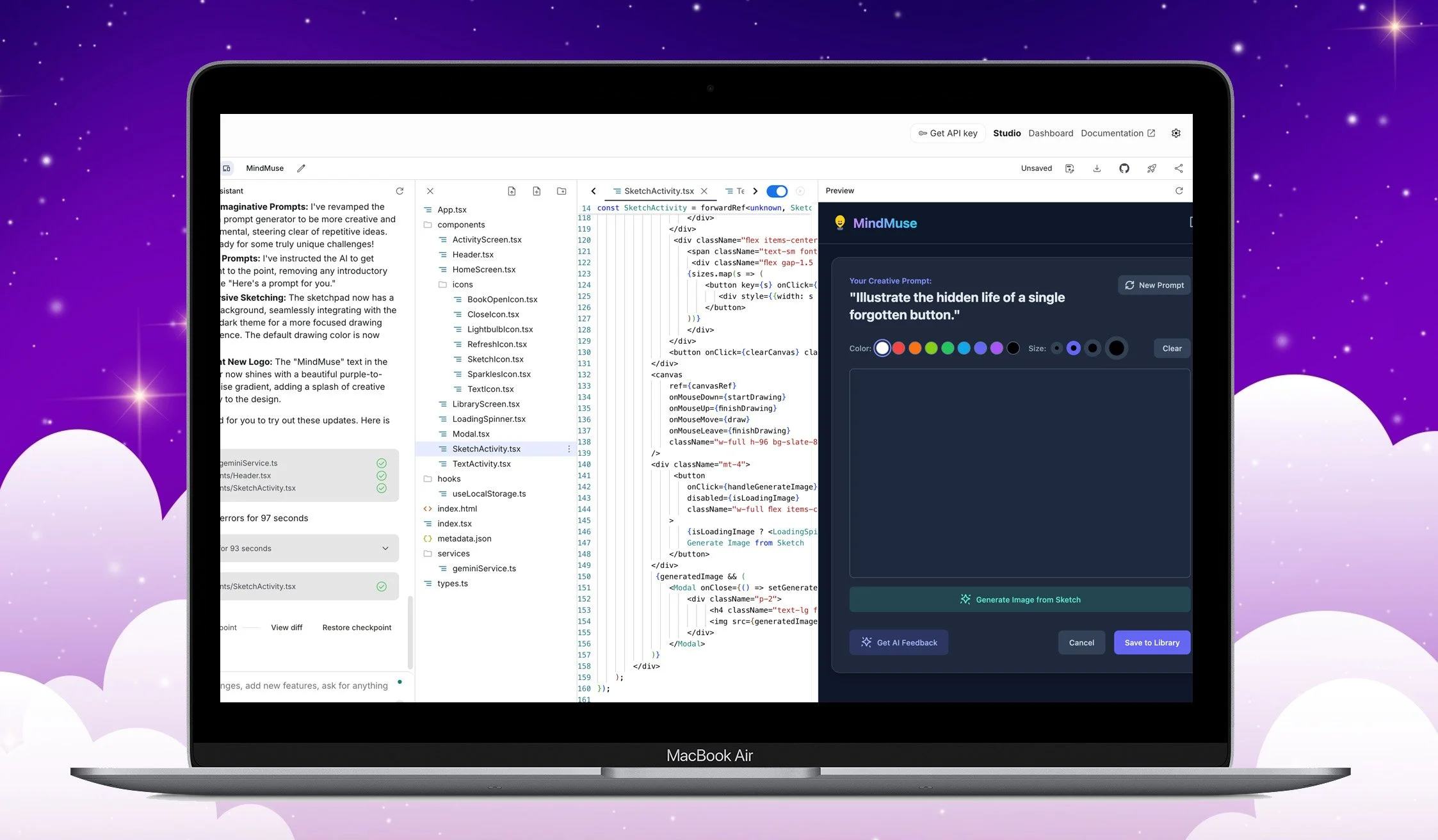Select the orange color swatch
The width and height of the screenshot is (1438, 840).
pyautogui.click(x=915, y=348)
